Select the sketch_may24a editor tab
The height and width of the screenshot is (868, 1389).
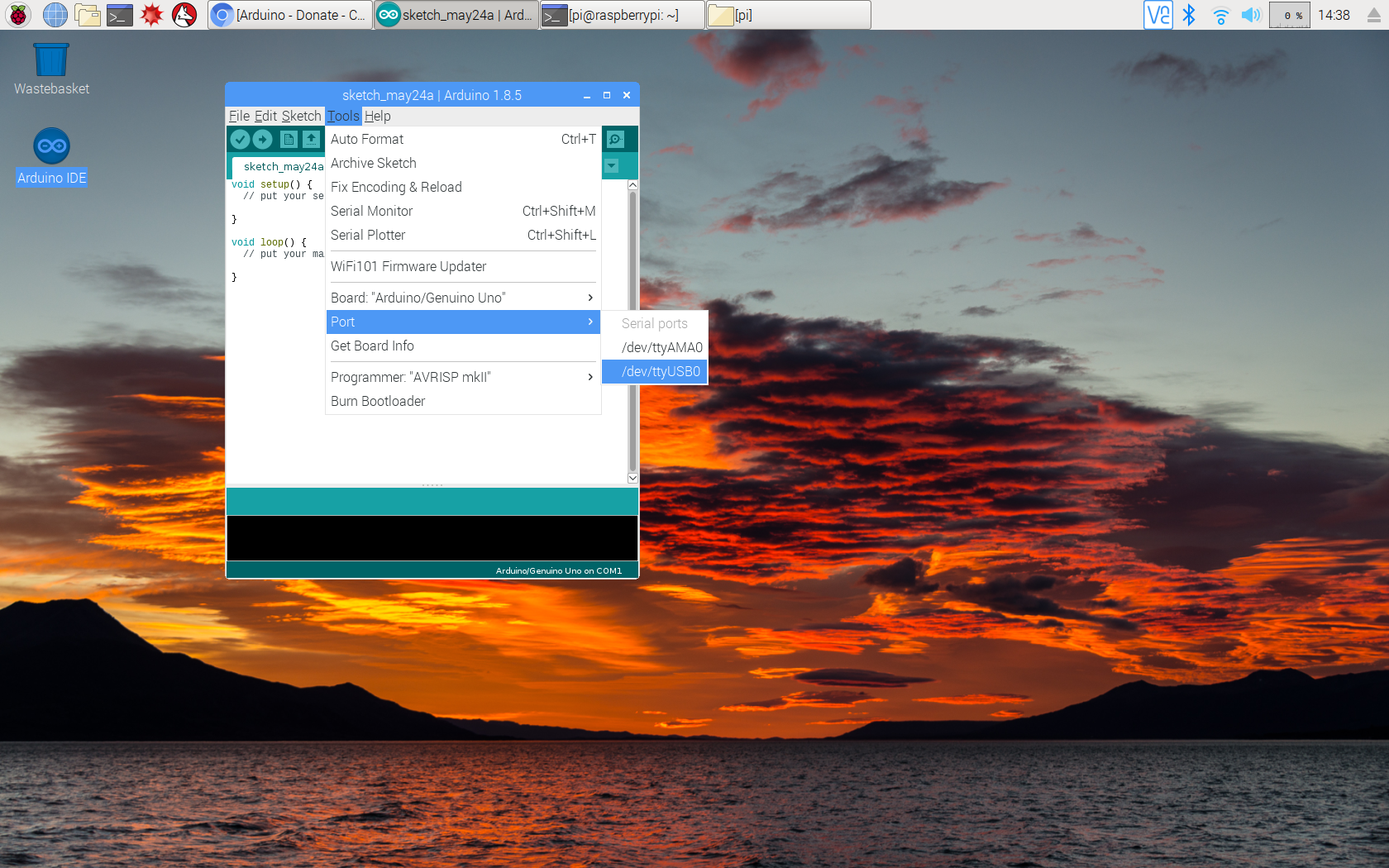click(x=279, y=167)
